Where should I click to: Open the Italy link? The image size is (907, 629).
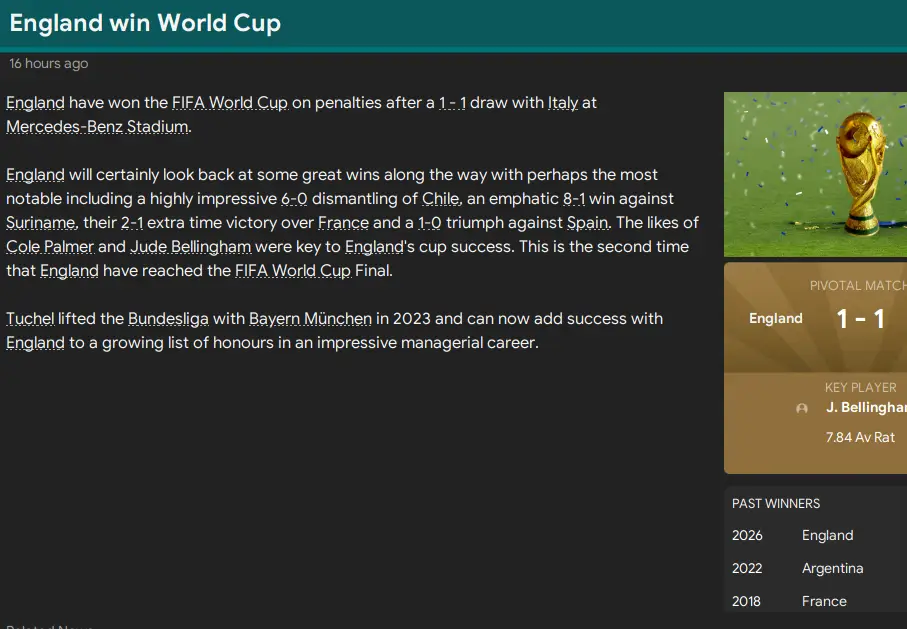click(x=562, y=102)
